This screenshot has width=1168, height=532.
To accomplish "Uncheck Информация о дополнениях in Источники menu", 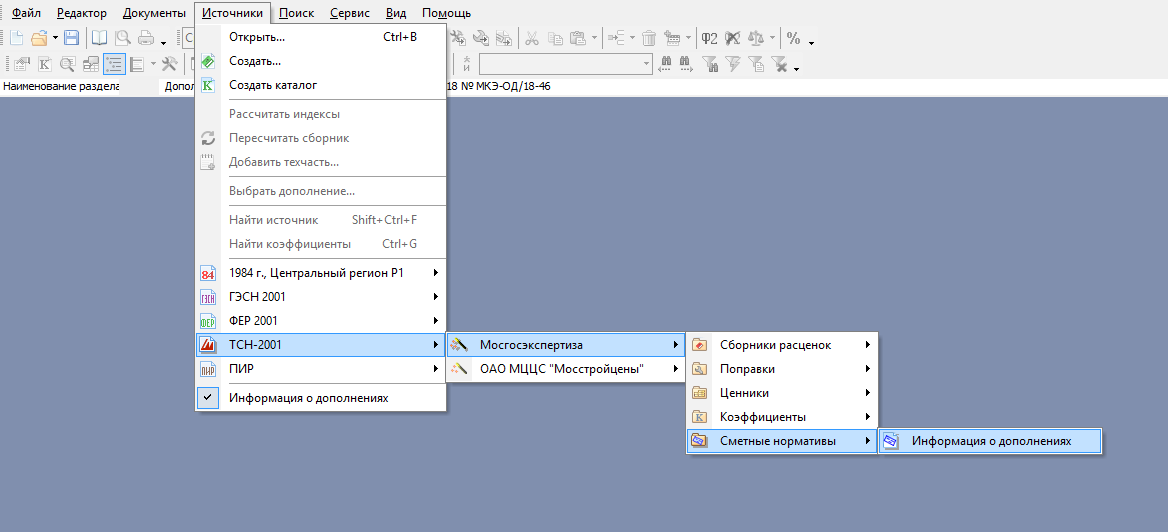I will tap(321, 398).
